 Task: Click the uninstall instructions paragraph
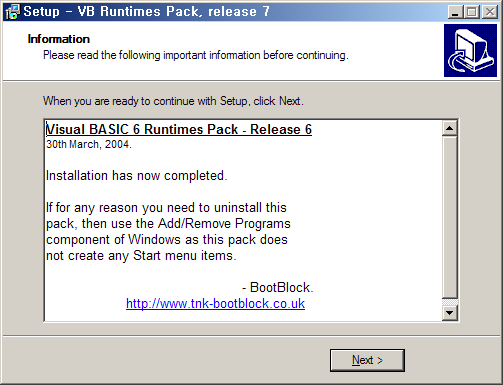pos(168,232)
